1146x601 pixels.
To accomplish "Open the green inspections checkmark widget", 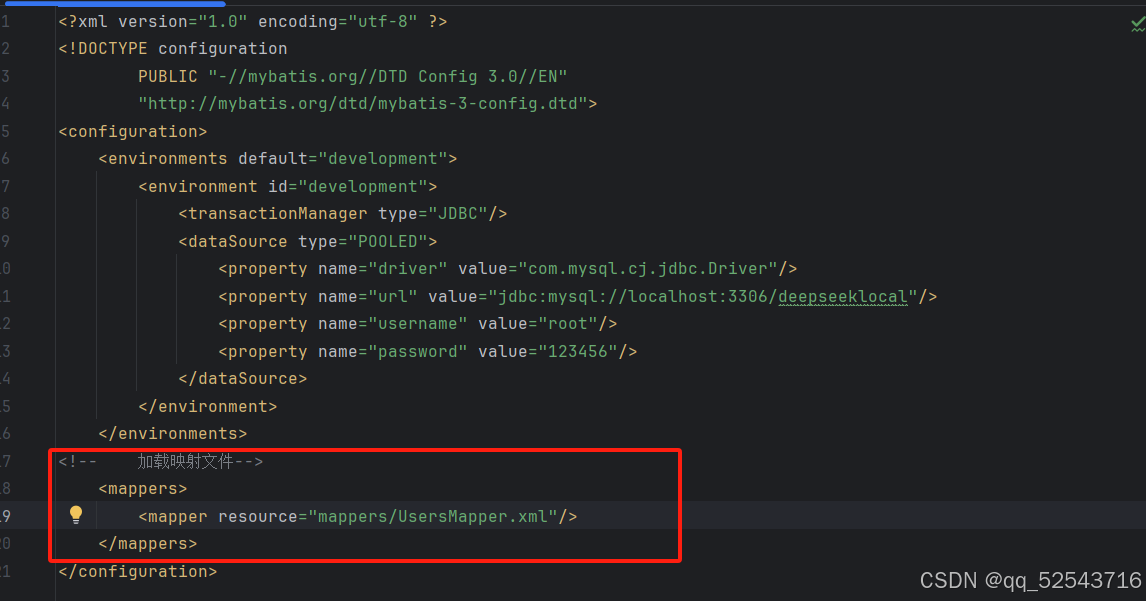I will [1137, 25].
